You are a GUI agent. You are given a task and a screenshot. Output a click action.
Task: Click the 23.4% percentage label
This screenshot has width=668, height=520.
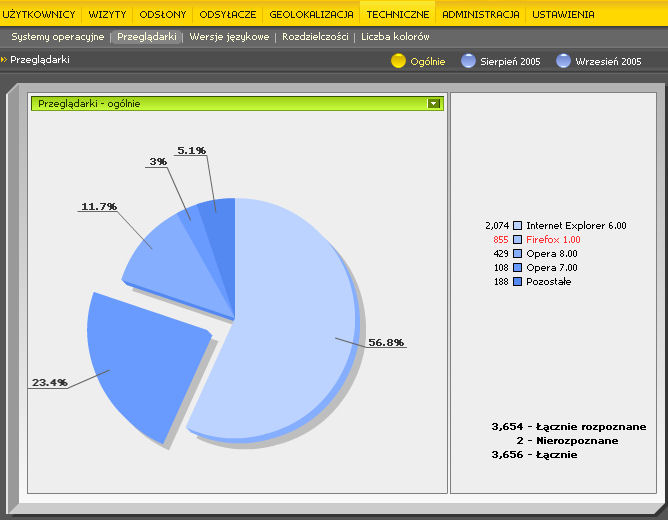point(49,382)
